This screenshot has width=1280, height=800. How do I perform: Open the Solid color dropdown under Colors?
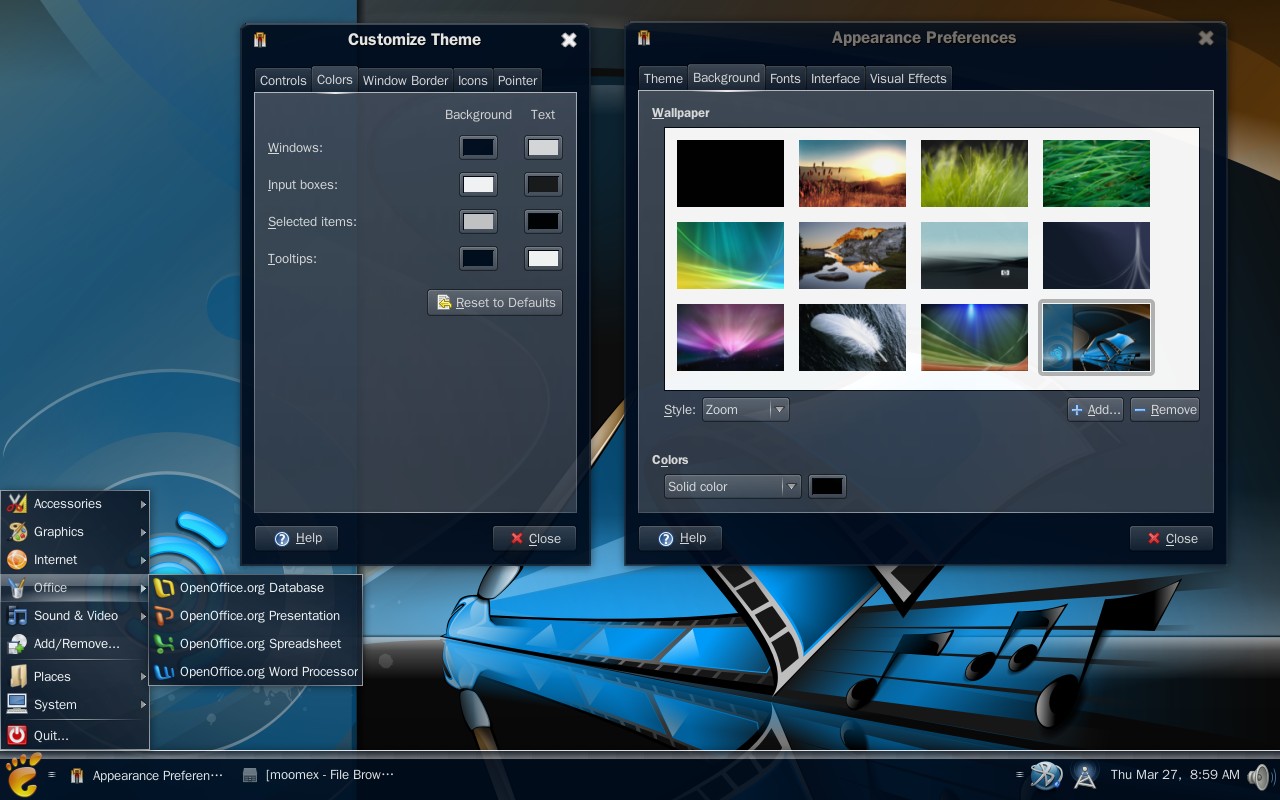click(732, 486)
